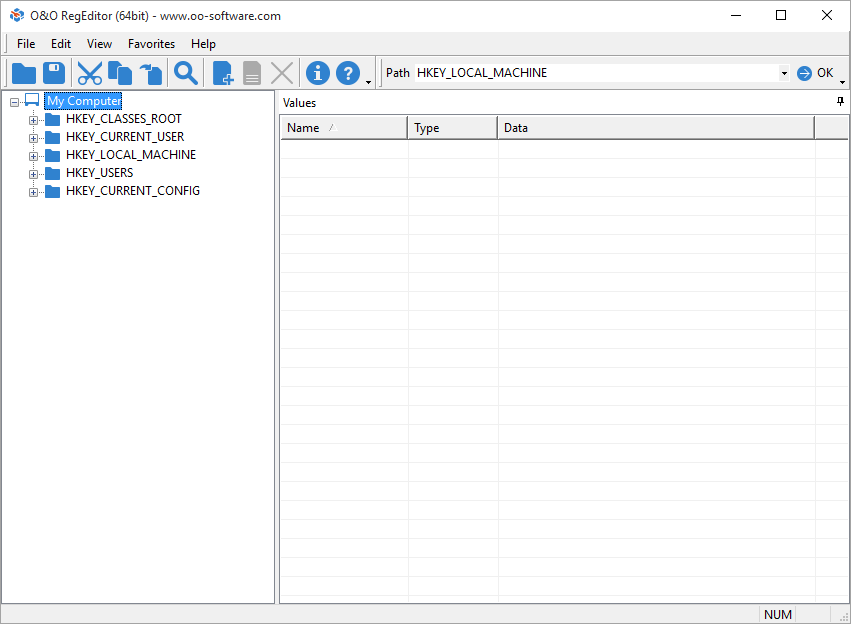Click into the Path input field
This screenshot has height=624, width=851.
coord(595,73)
